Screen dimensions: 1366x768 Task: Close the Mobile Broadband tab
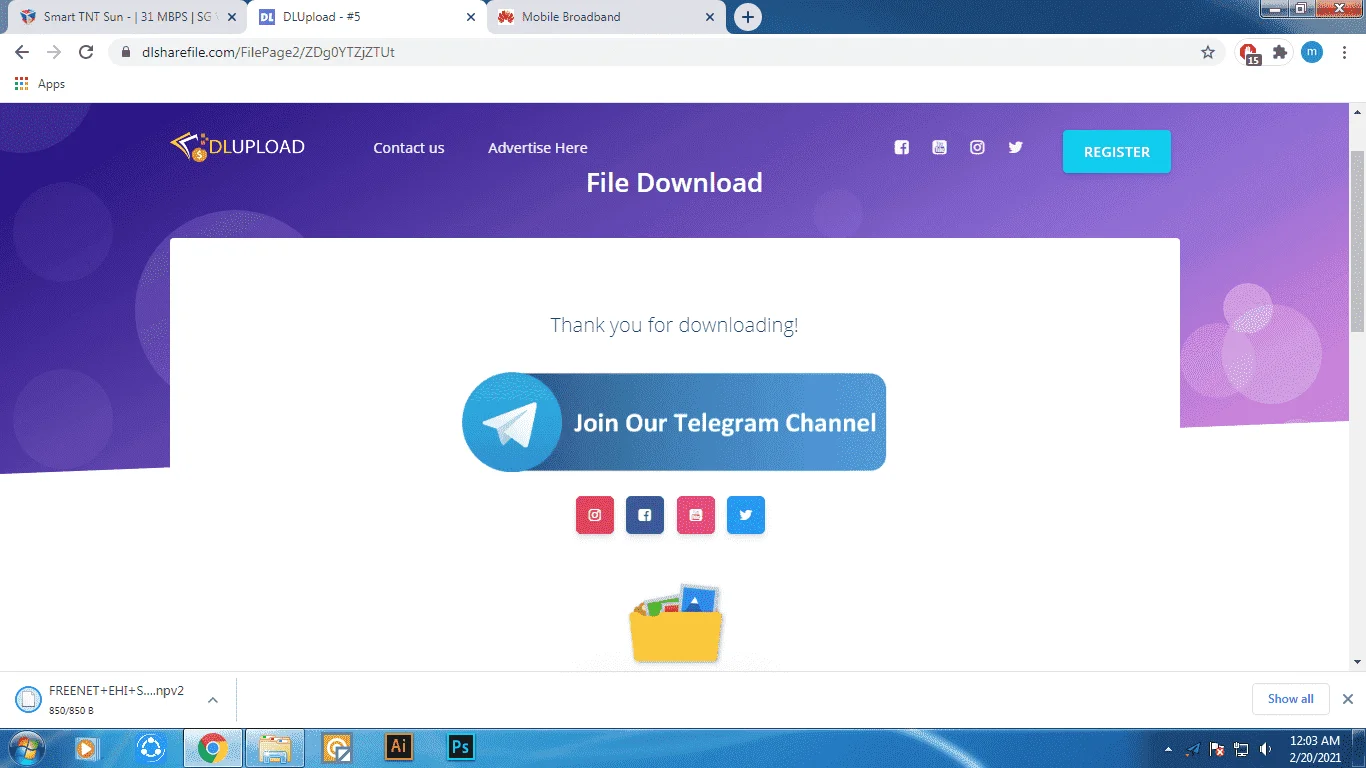710,17
